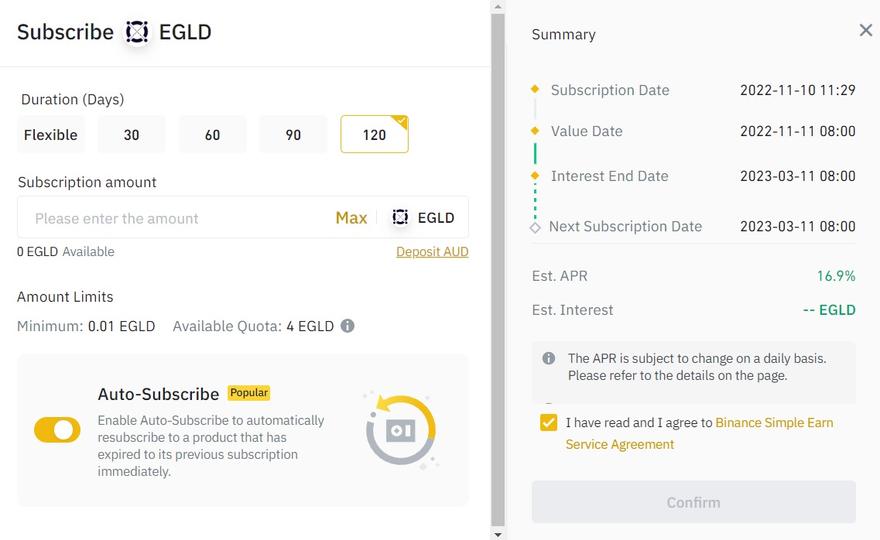Viewport: 880px width, 540px height.
Task: Click the scrollbar down arrow
Action: tap(498, 534)
